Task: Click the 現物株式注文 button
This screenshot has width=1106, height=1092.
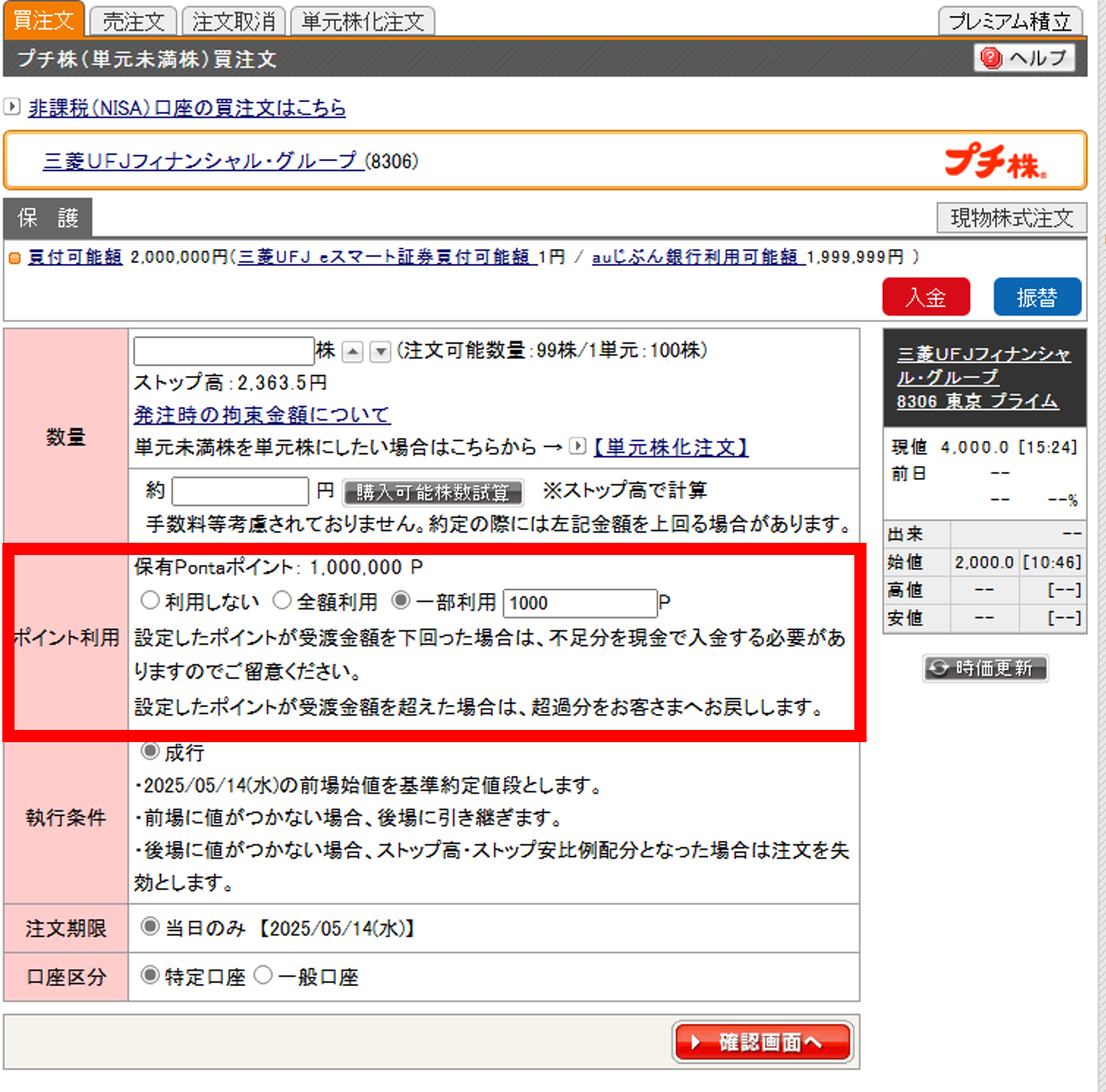Action: click(x=1011, y=218)
